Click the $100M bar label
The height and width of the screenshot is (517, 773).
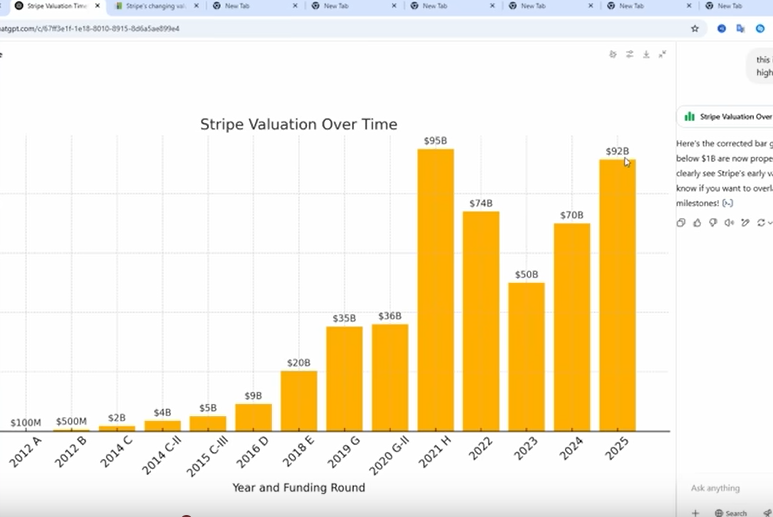[26, 423]
